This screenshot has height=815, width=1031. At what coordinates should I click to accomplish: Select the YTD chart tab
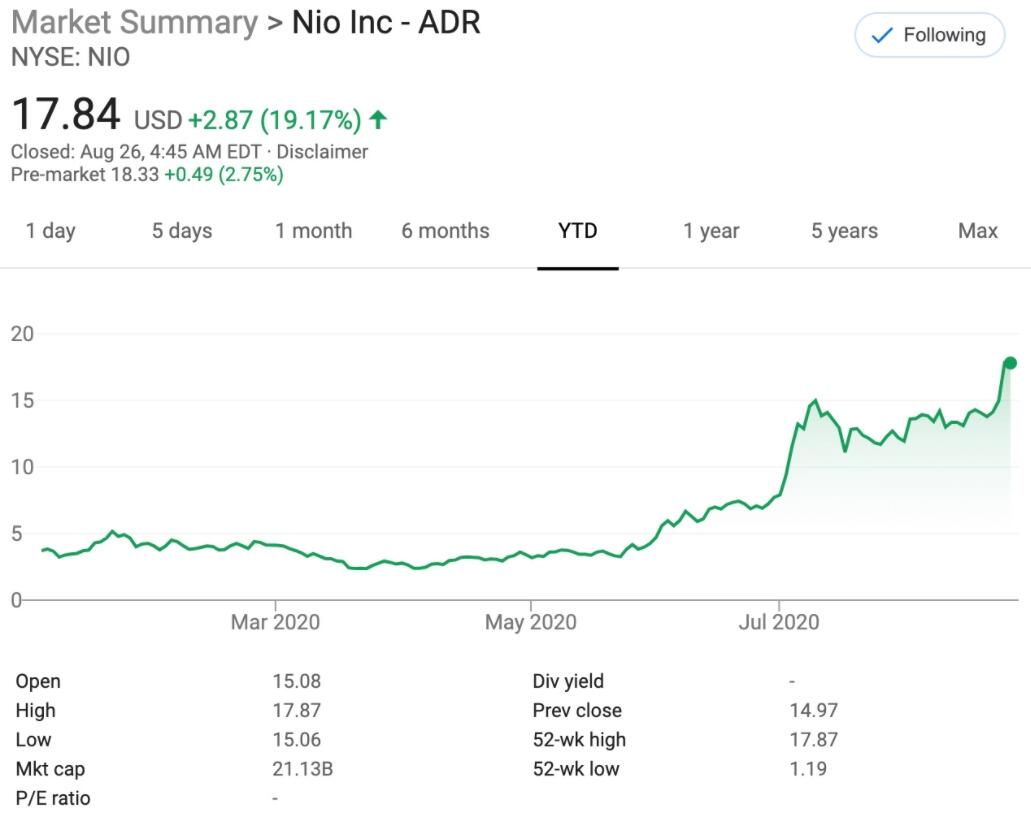pyautogui.click(x=578, y=231)
